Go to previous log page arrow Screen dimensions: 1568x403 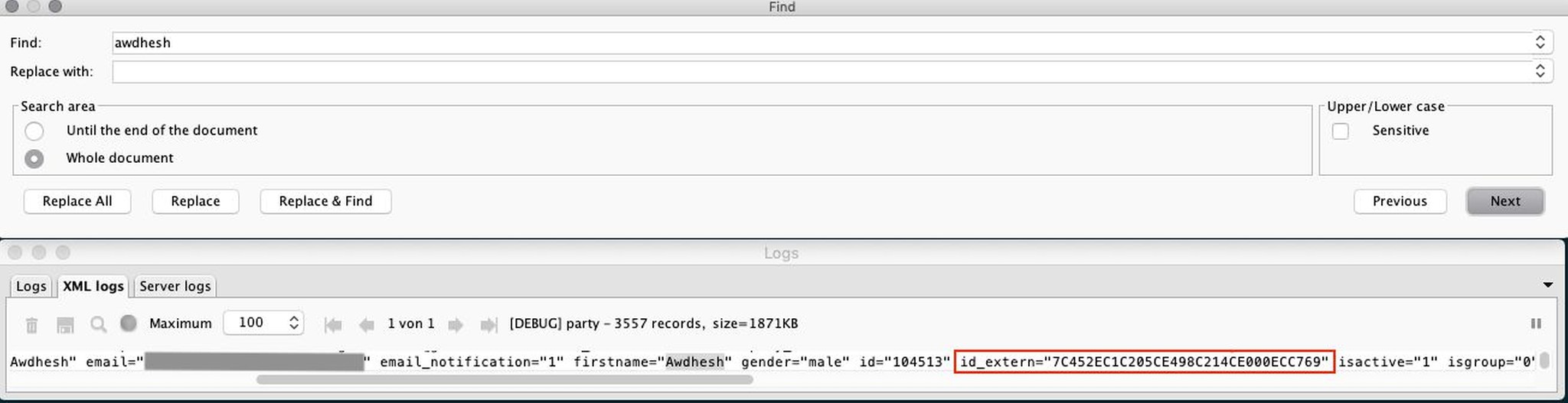(x=367, y=325)
